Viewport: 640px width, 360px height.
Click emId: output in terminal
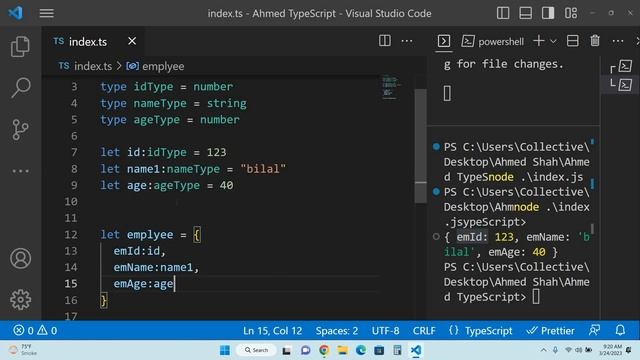coord(472,237)
